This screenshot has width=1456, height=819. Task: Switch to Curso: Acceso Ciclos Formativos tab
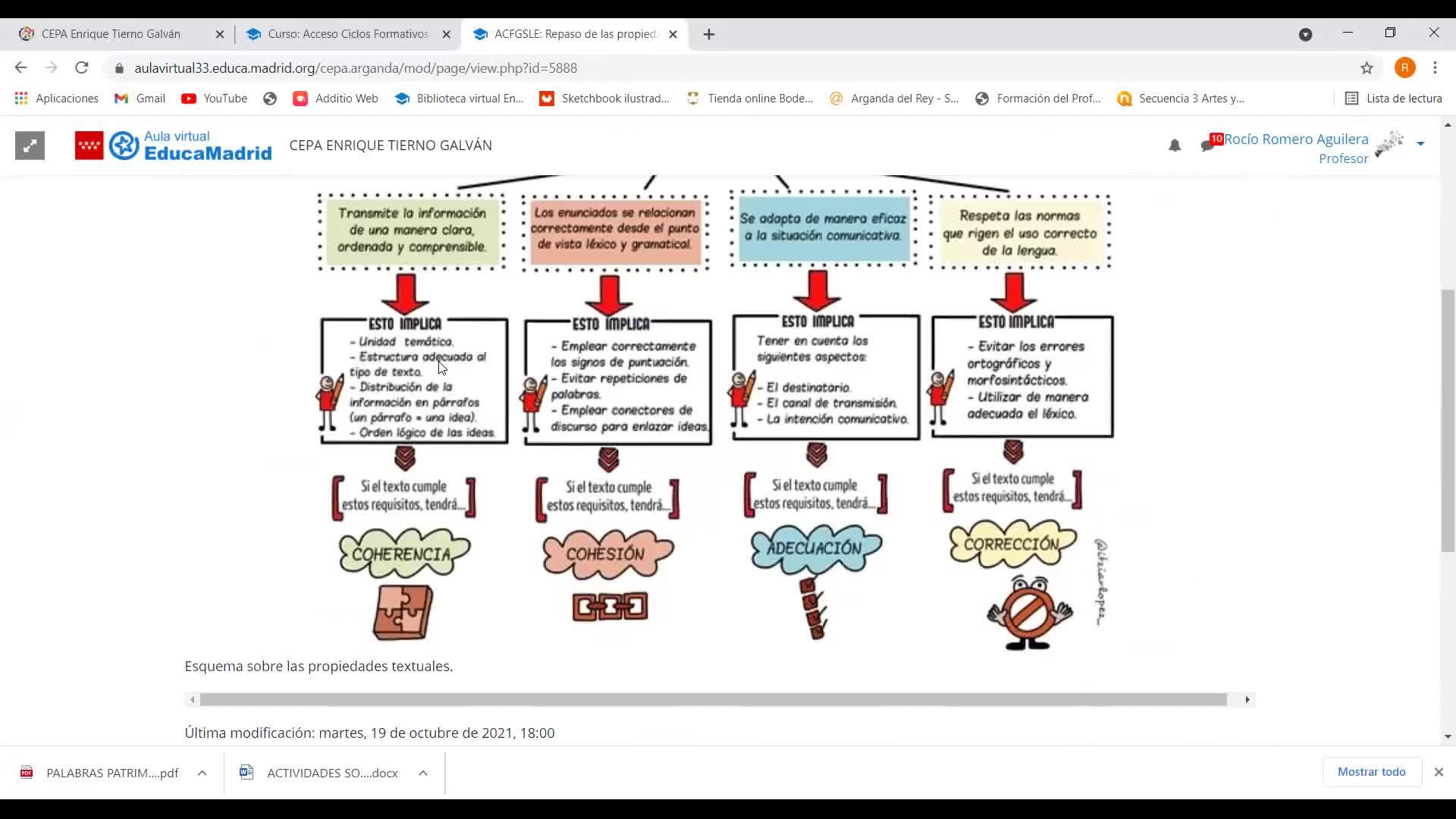347,34
